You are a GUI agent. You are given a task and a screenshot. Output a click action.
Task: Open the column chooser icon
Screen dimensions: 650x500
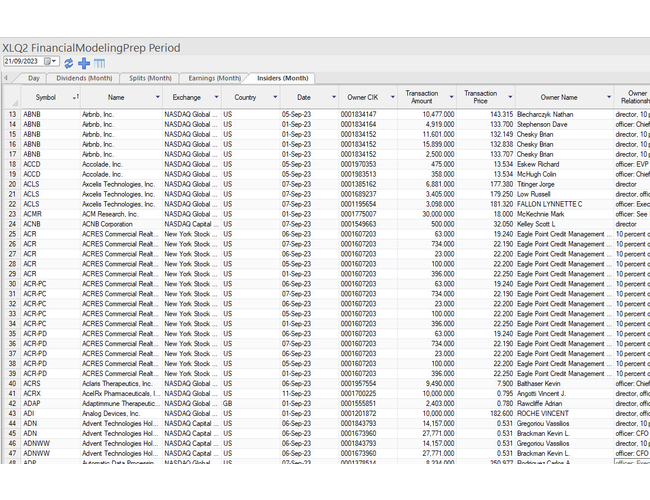click(x=99, y=63)
